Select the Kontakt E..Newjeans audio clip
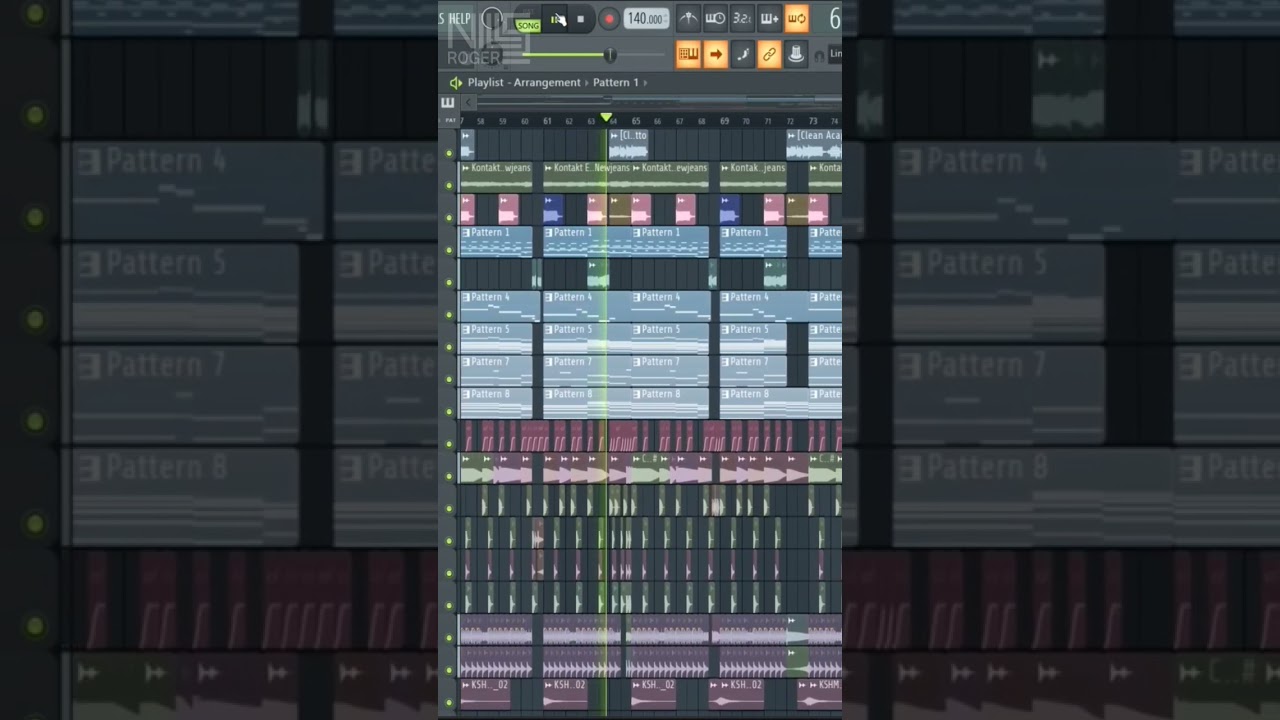The height and width of the screenshot is (720, 1280). point(587,175)
